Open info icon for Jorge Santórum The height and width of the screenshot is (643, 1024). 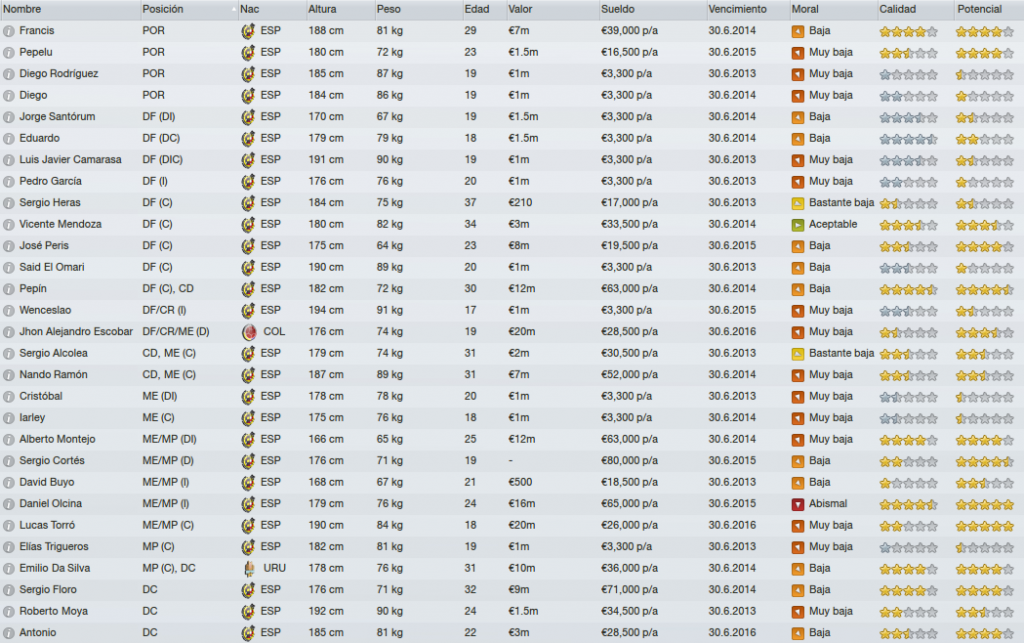8,117
